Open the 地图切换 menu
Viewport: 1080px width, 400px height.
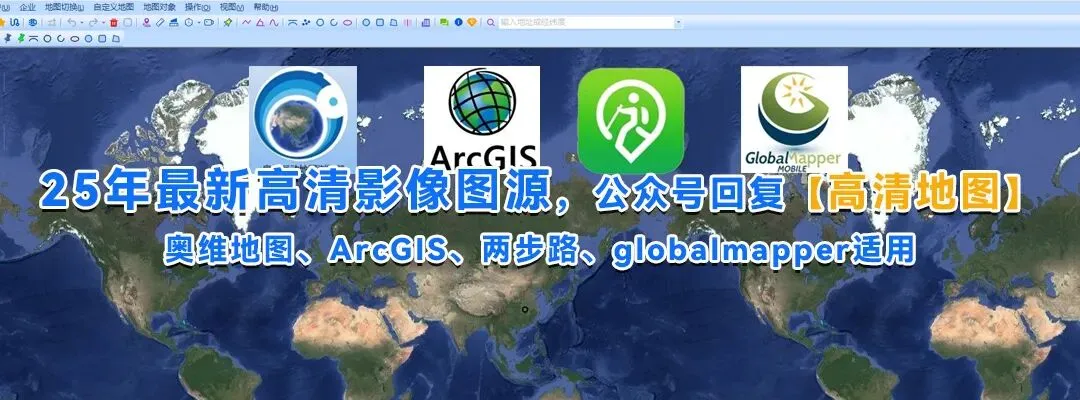tap(64, 7)
